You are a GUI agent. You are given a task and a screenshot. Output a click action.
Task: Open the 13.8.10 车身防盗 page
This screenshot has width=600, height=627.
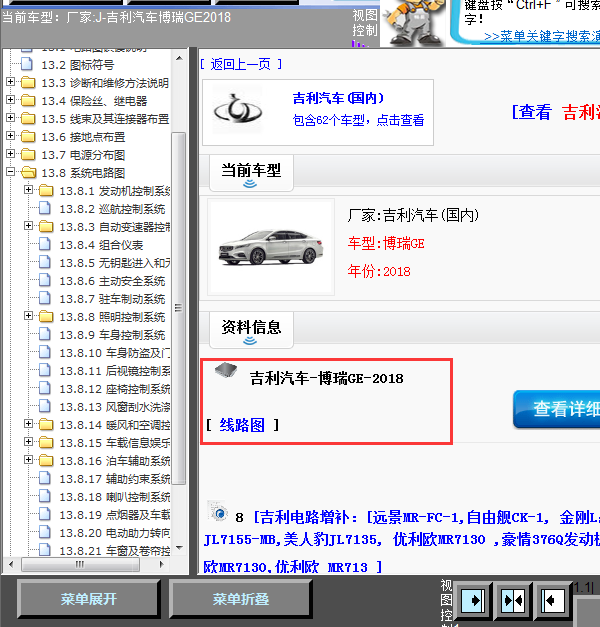click(x=115, y=353)
